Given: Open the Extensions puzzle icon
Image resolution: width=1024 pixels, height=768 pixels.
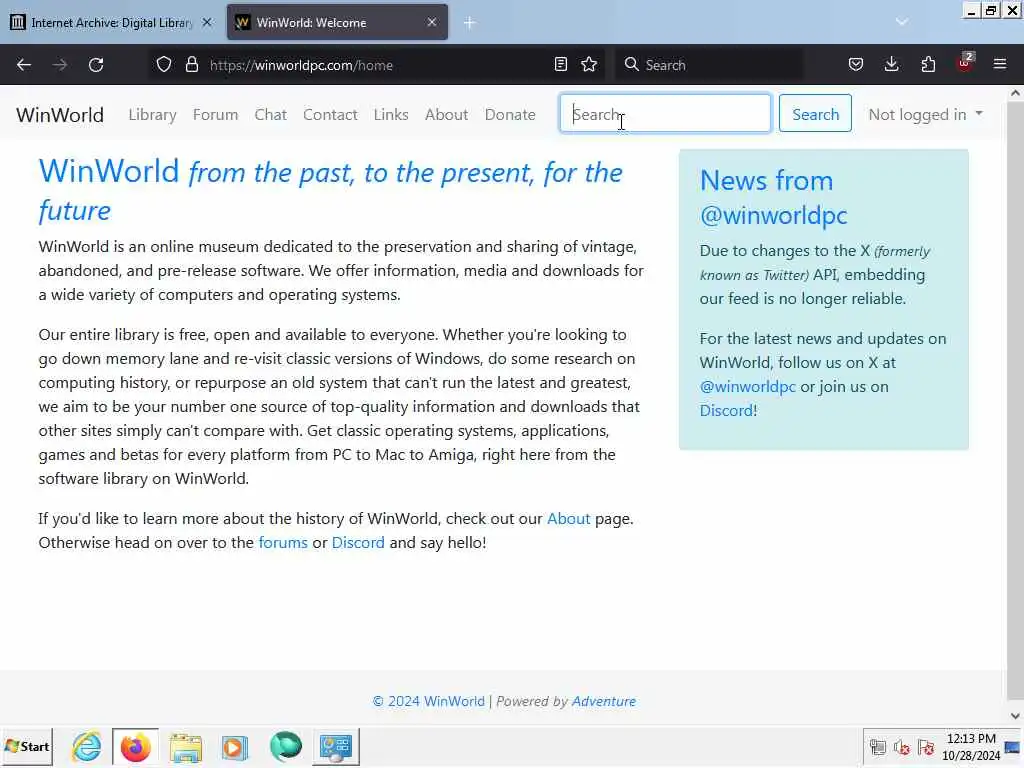Looking at the screenshot, I should click(928, 65).
